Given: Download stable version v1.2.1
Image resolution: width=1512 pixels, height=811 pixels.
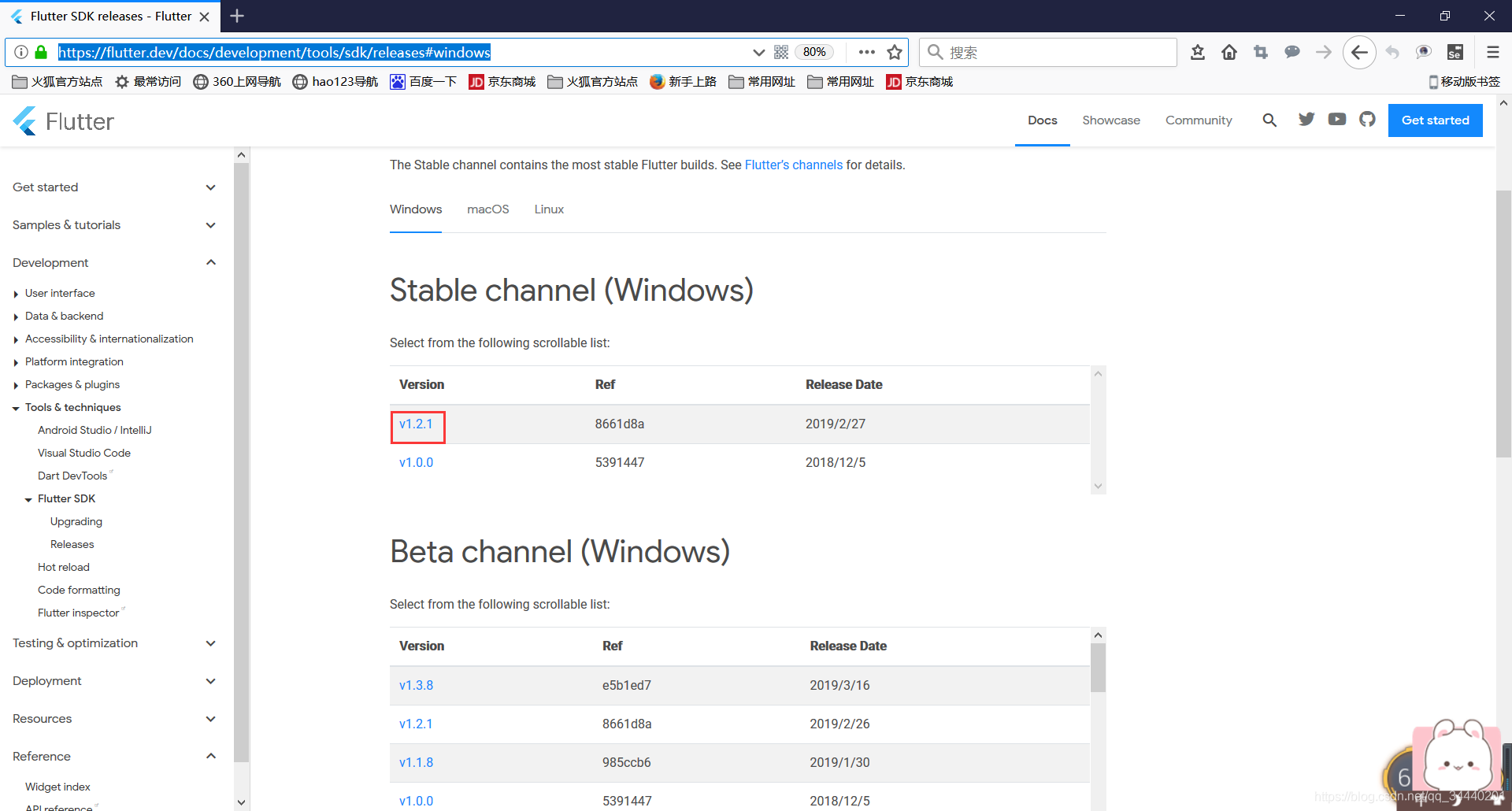Looking at the screenshot, I should click(416, 424).
